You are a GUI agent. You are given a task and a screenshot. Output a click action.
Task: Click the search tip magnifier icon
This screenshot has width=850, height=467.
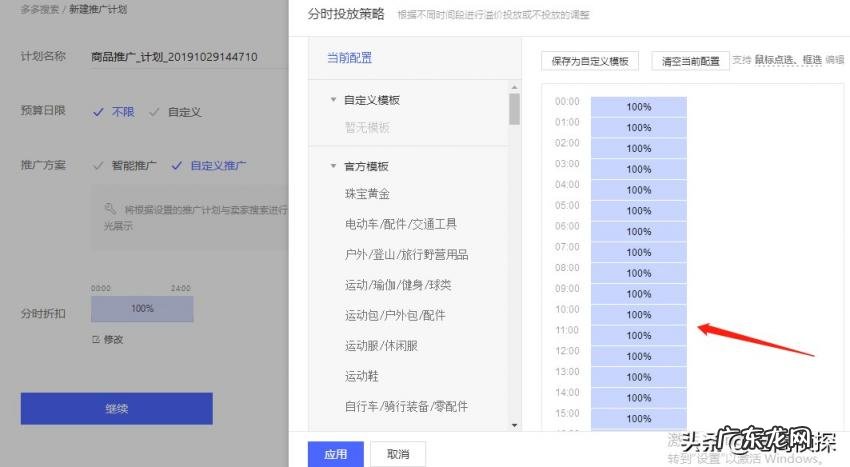[x=111, y=209]
